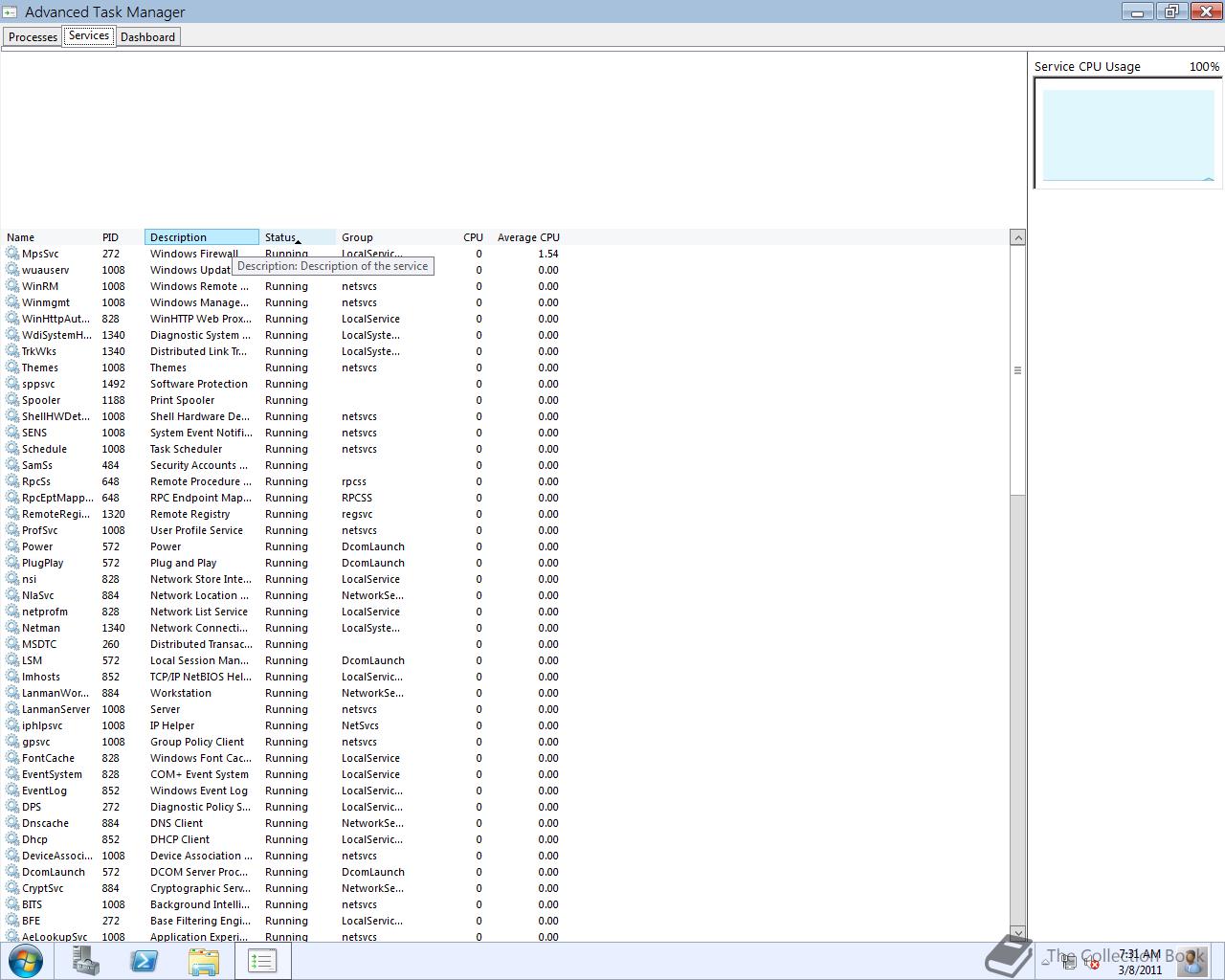This screenshot has width=1225, height=980.
Task: Click the iphlpsvc service gear icon
Action: 12,725
